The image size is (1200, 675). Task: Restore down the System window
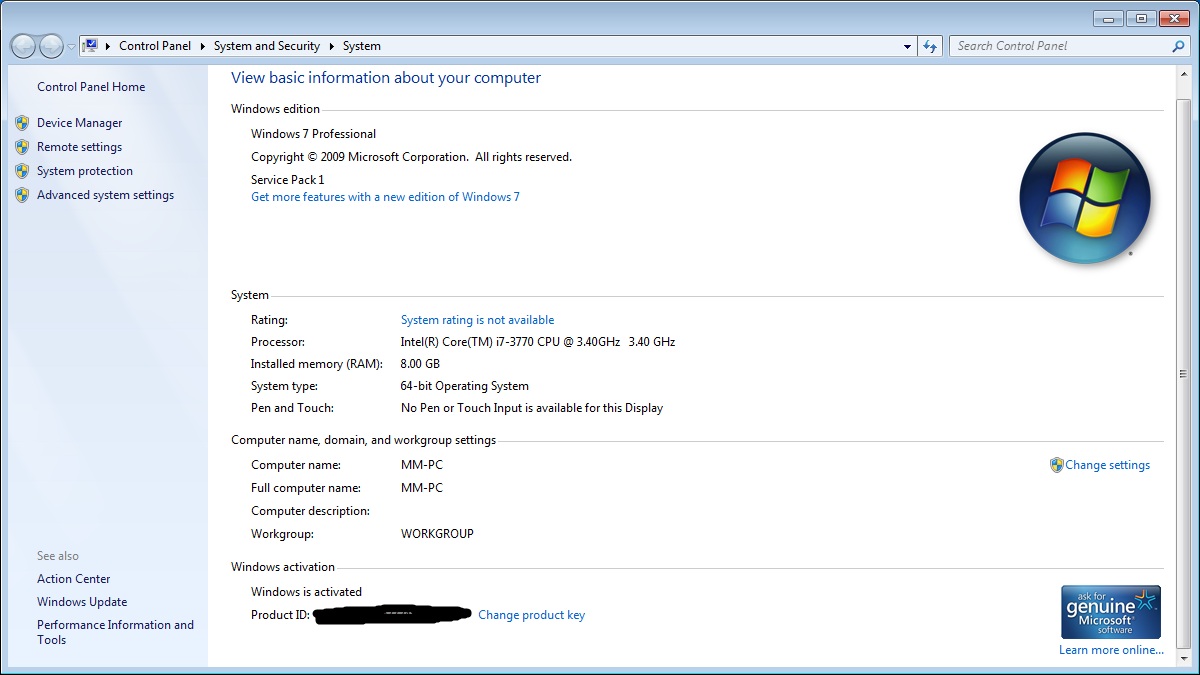click(1141, 18)
